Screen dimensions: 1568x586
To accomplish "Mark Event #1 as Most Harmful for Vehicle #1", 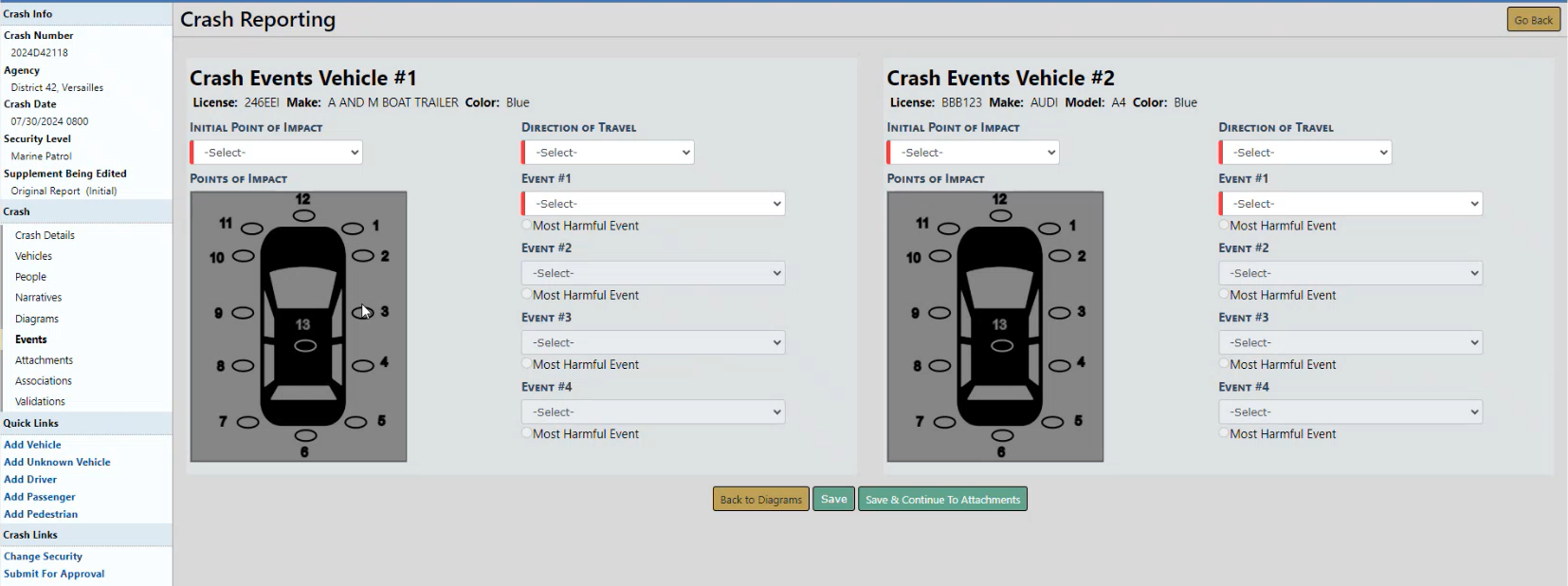I will click(526, 226).
